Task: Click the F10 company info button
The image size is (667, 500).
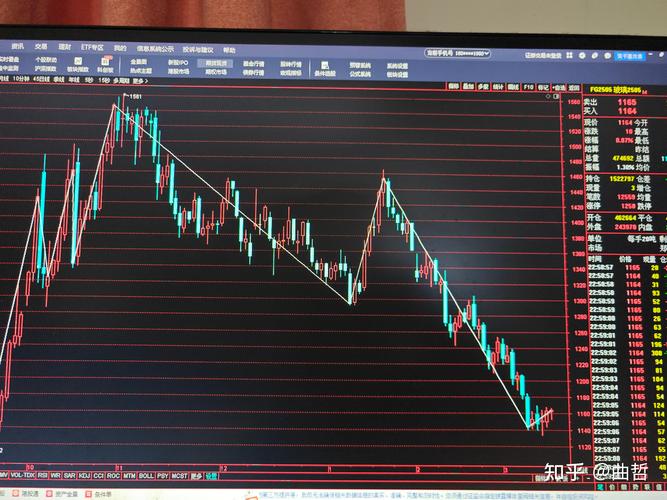Action: [x=527, y=87]
